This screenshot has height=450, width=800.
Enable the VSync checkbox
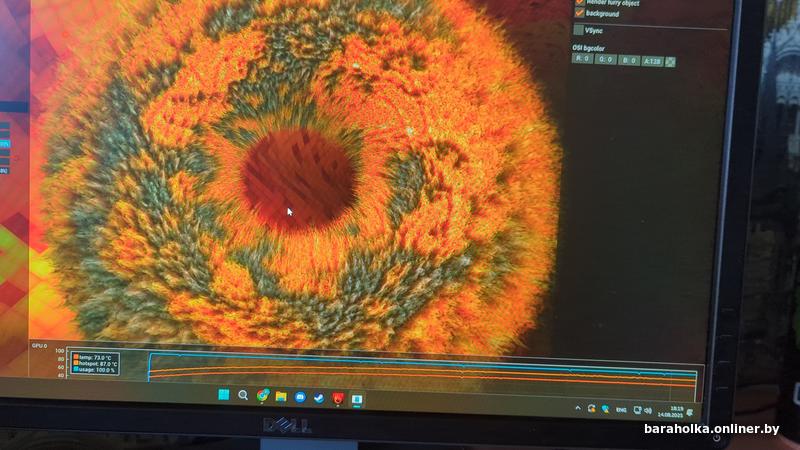tap(578, 30)
